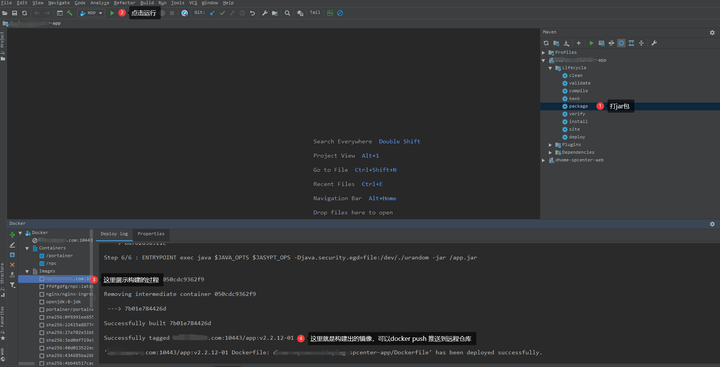Screen dimensions: 720x367
Task: Collapse the Docker root node
Action: (x=20, y=233)
